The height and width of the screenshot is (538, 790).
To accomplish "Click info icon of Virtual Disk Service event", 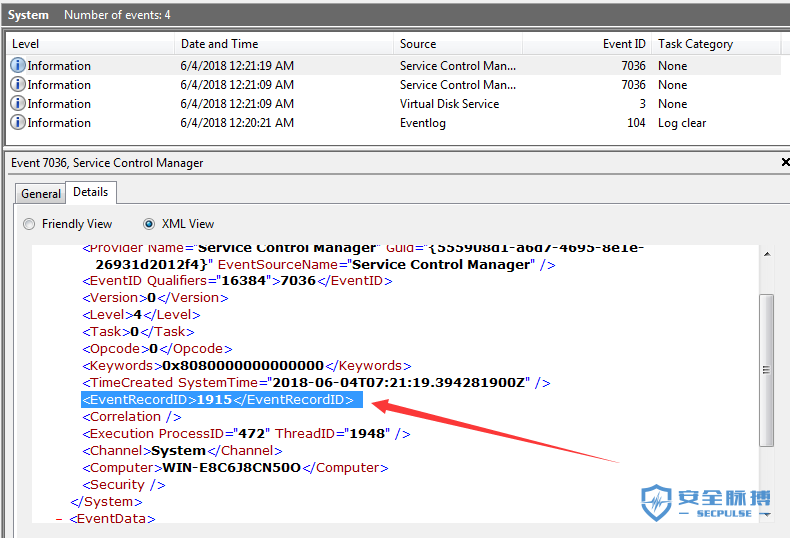I will [x=18, y=104].
